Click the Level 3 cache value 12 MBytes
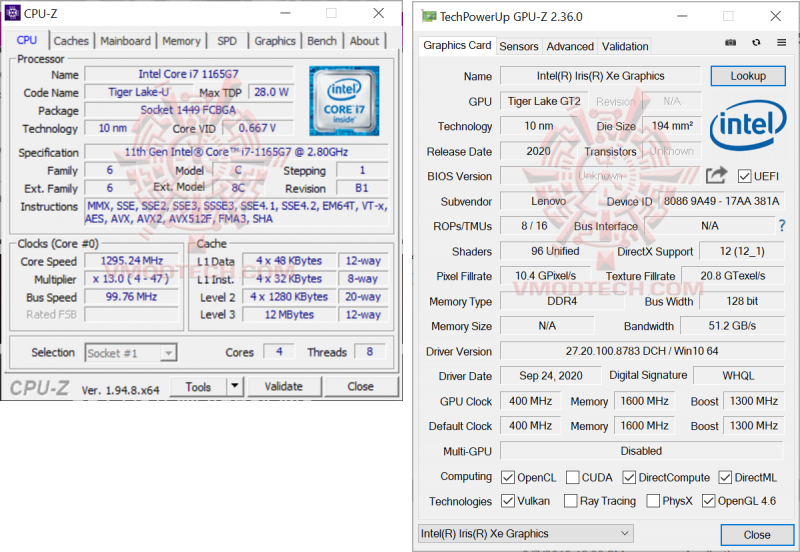 click(289, 315)
